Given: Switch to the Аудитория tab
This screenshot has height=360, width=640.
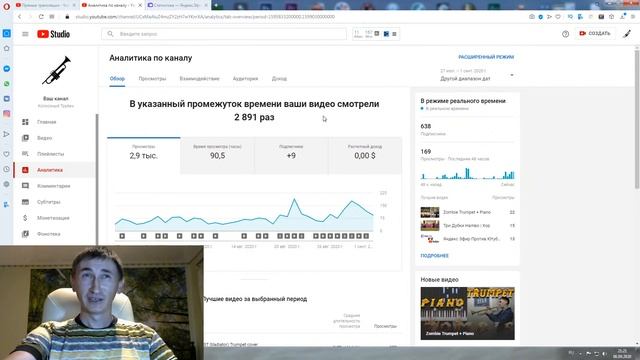Looking at the screenshot, I should (245, 78).
